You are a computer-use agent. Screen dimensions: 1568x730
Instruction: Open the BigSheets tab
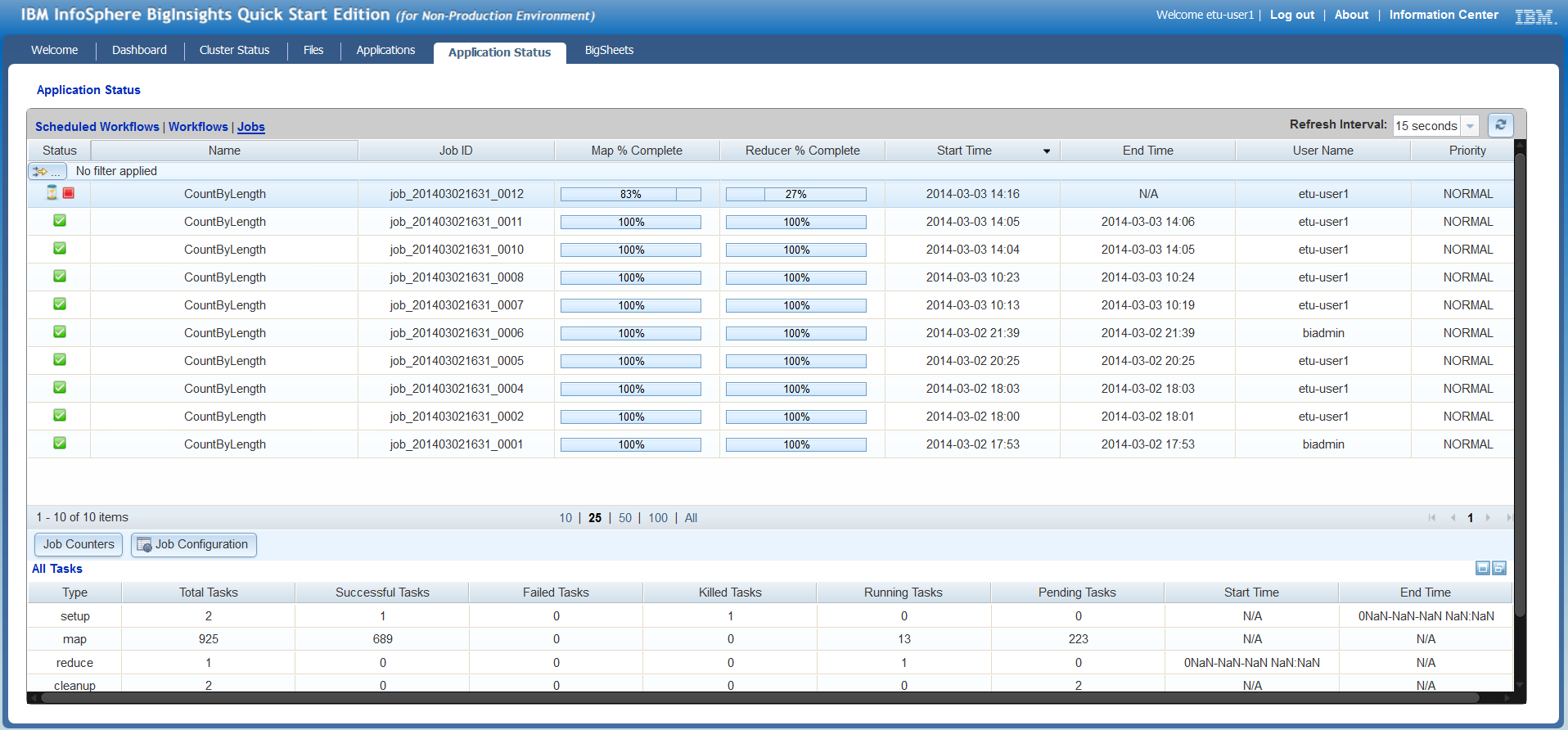point(610,50)
